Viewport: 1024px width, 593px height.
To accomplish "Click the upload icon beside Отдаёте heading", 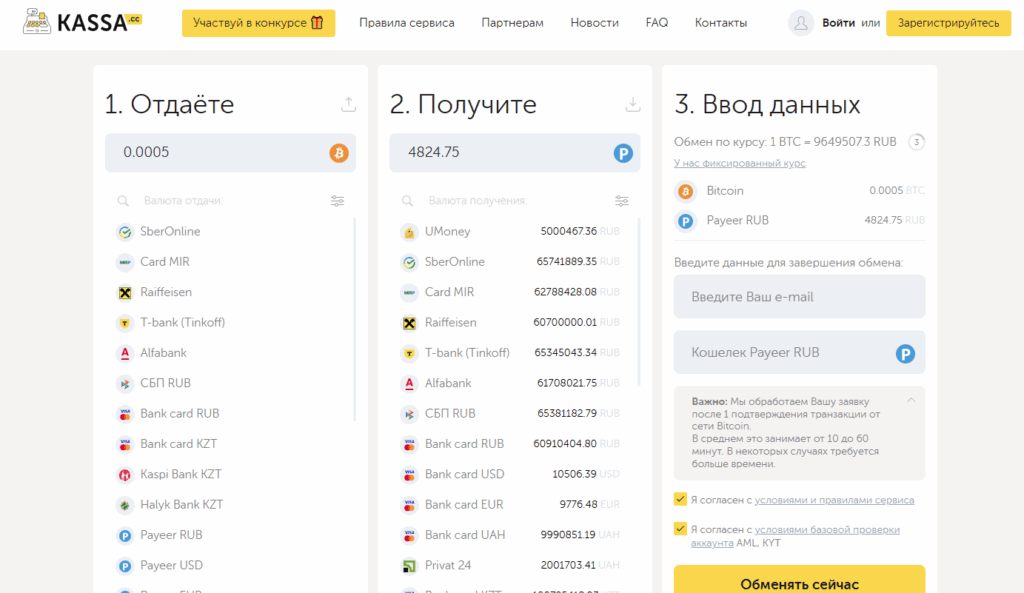I will tap(348, 104).
